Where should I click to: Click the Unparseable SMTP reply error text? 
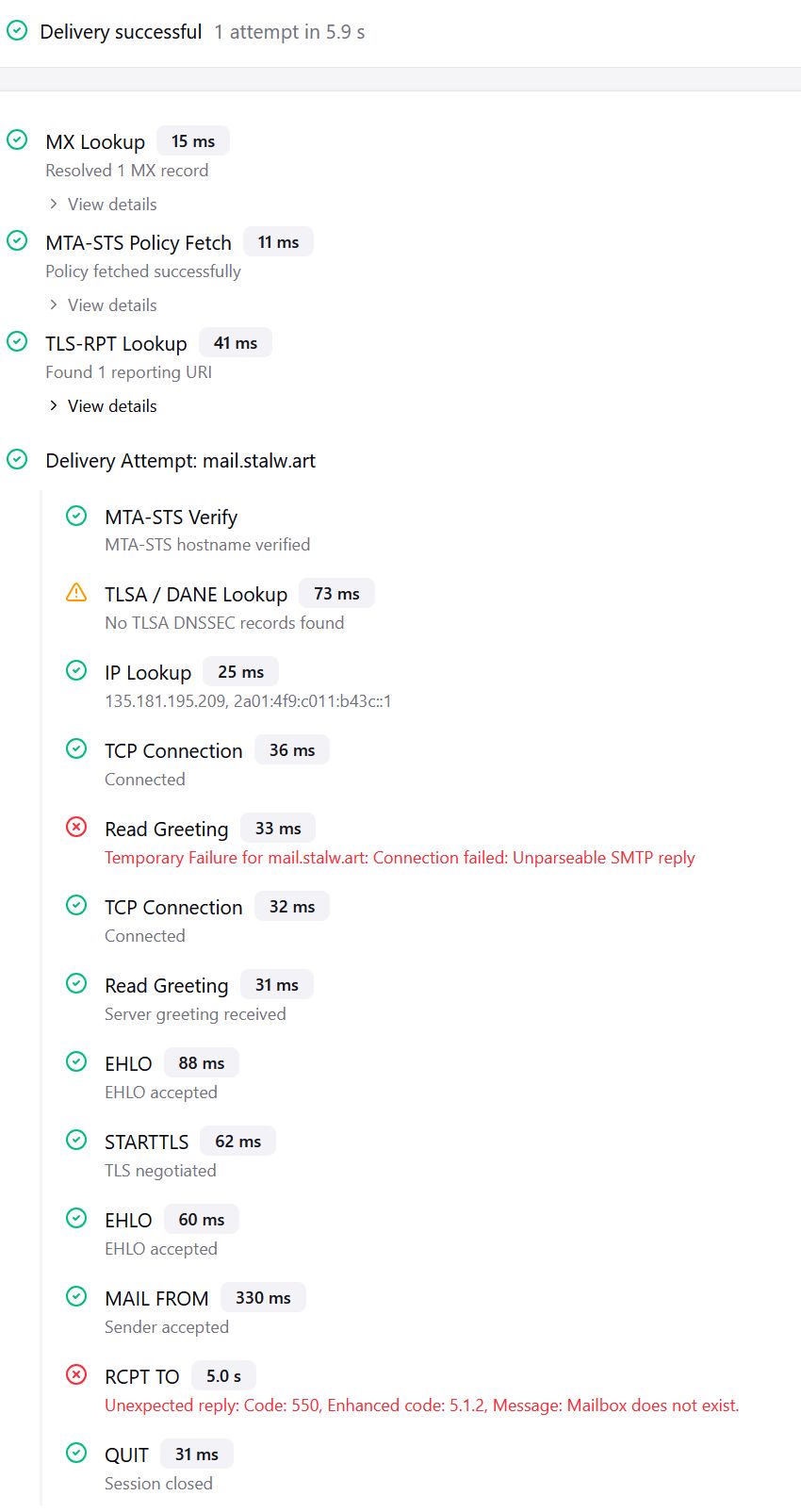(x=400, y=858)
